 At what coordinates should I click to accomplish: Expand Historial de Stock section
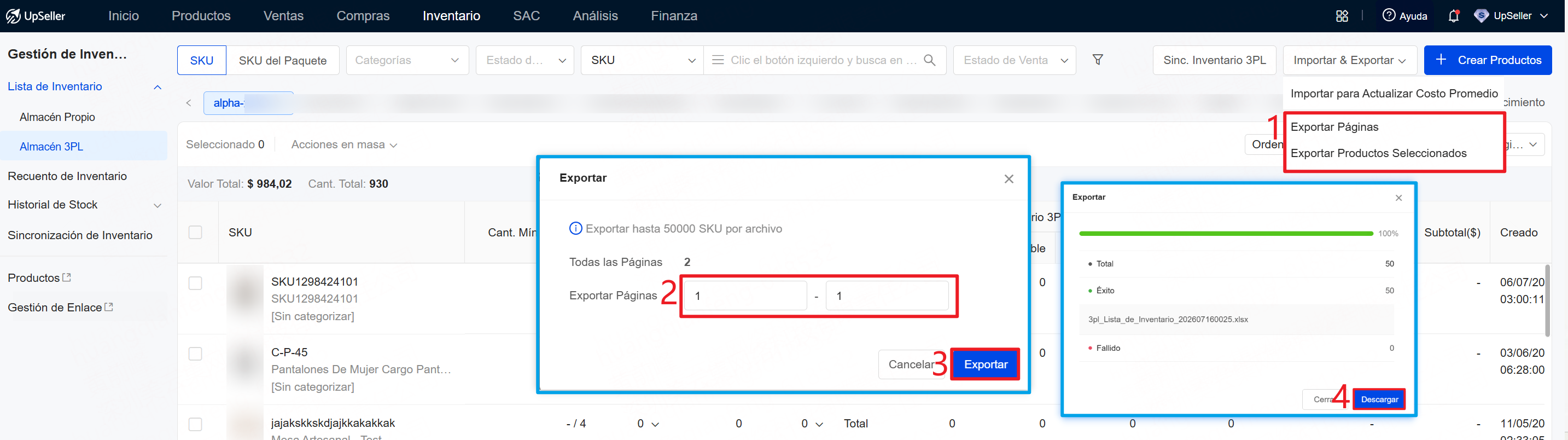[x=158, y=205]
